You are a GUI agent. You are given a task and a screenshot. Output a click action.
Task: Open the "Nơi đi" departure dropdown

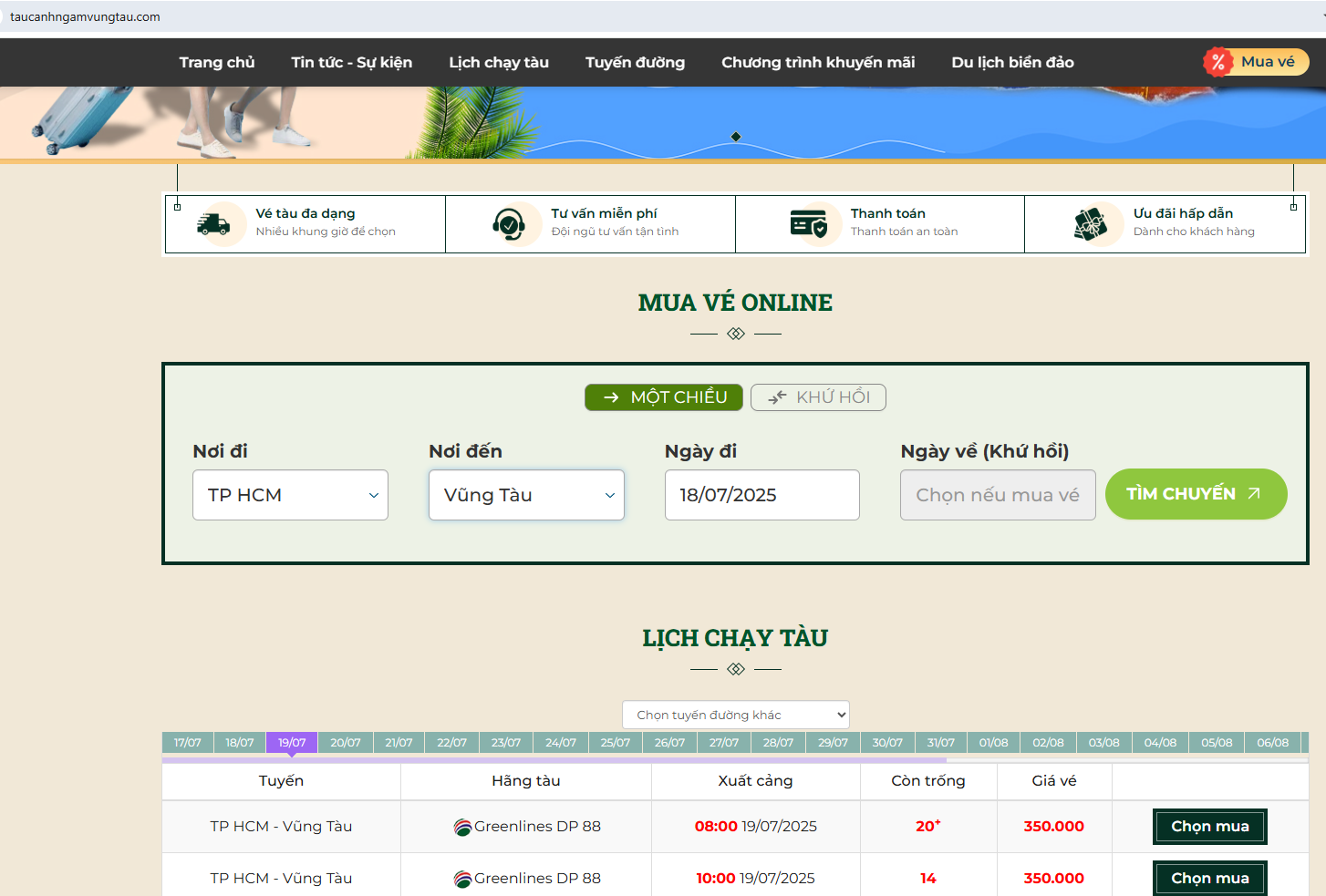point(290,495)
